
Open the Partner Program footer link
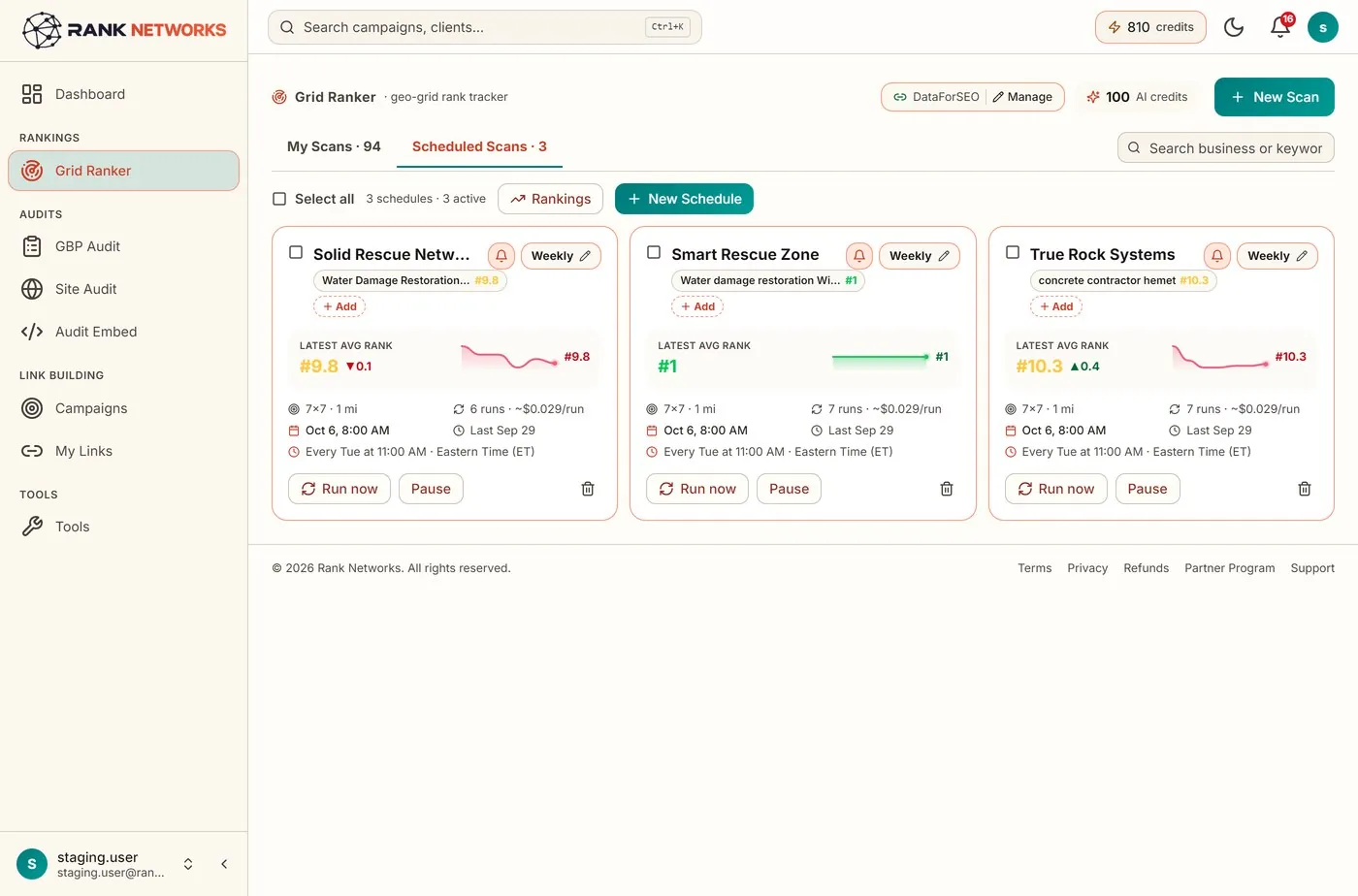(1230, 568)
